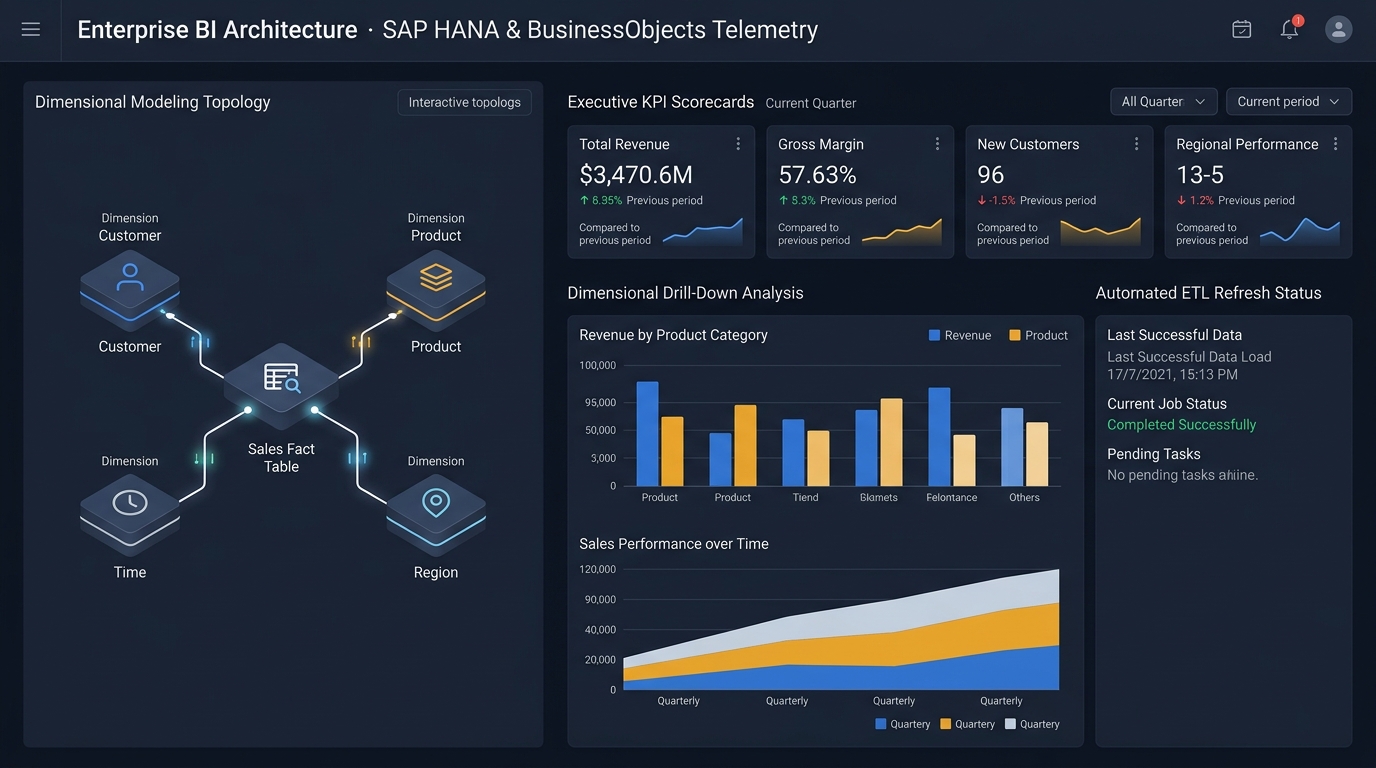Image resolution: width=1376 pixels, height=768 pixels.
Task: Open New Customers card options menu
Action: [x=1136, y=144]
